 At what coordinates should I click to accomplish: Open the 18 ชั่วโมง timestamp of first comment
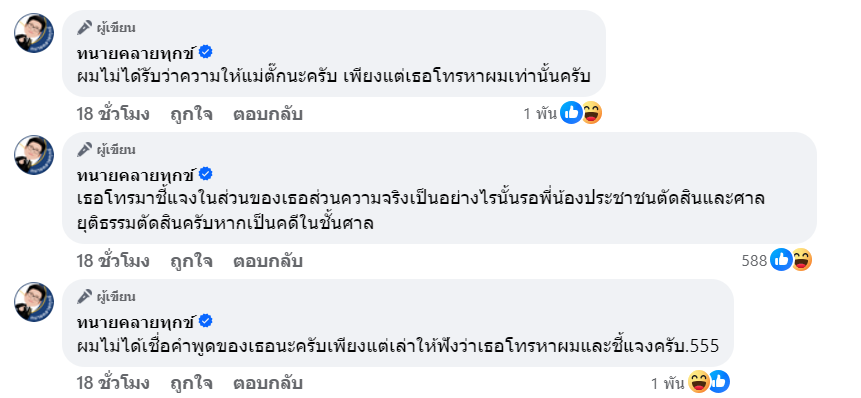tap(113, 114)
